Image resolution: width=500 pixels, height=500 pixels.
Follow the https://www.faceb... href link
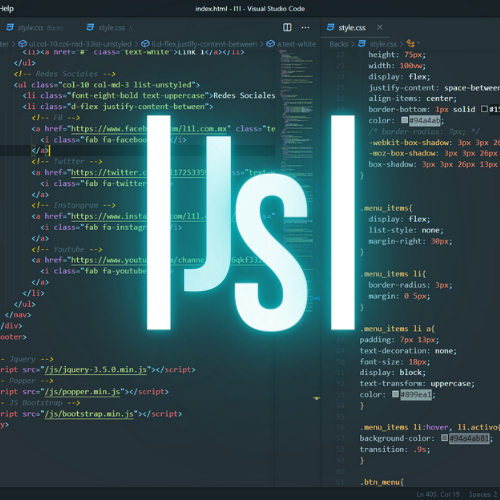click(x=150, y=129)
